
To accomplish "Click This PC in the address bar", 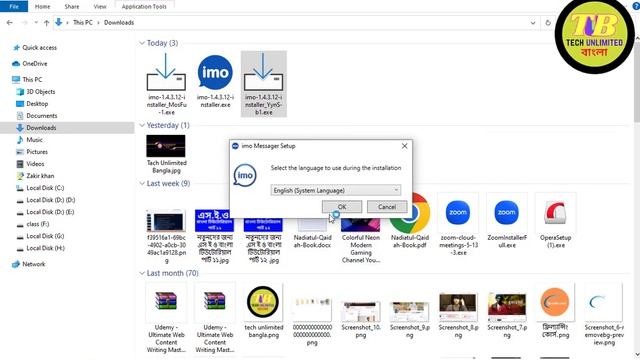I will [83, 22].
